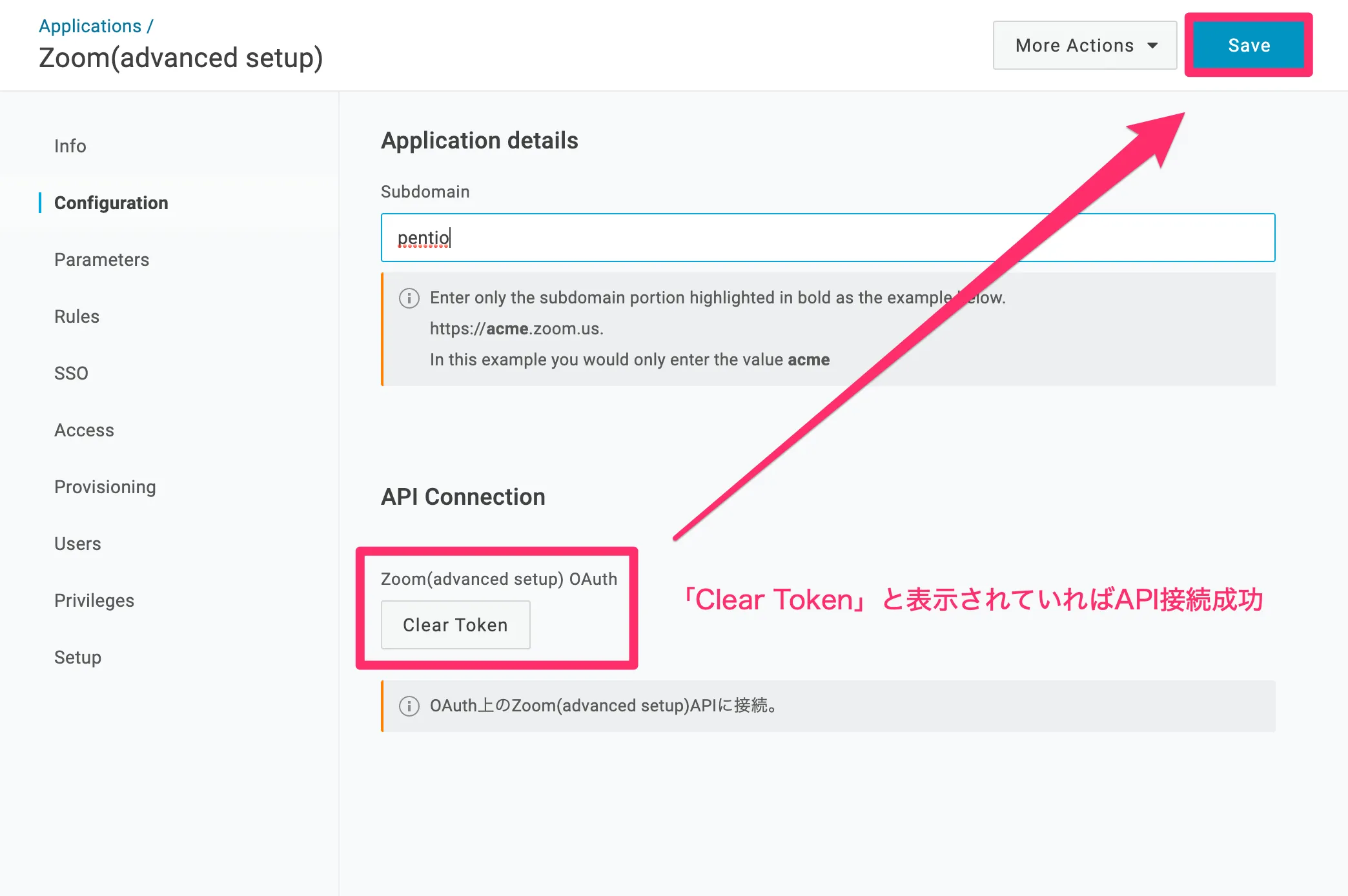
Task: Click the info icon beside subdomain hint
Action: [x=409, y=298]
